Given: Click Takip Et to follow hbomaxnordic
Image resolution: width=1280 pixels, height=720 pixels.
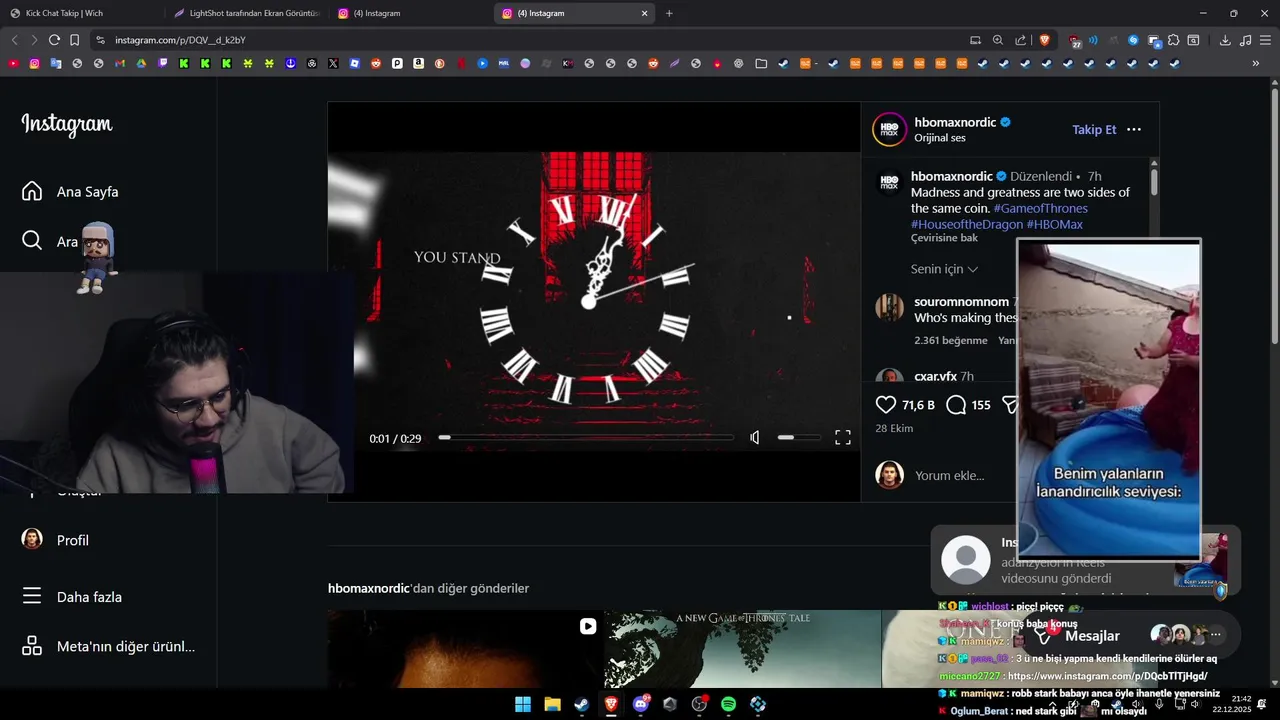Looking at the screenshot, I should [1094, 130].
